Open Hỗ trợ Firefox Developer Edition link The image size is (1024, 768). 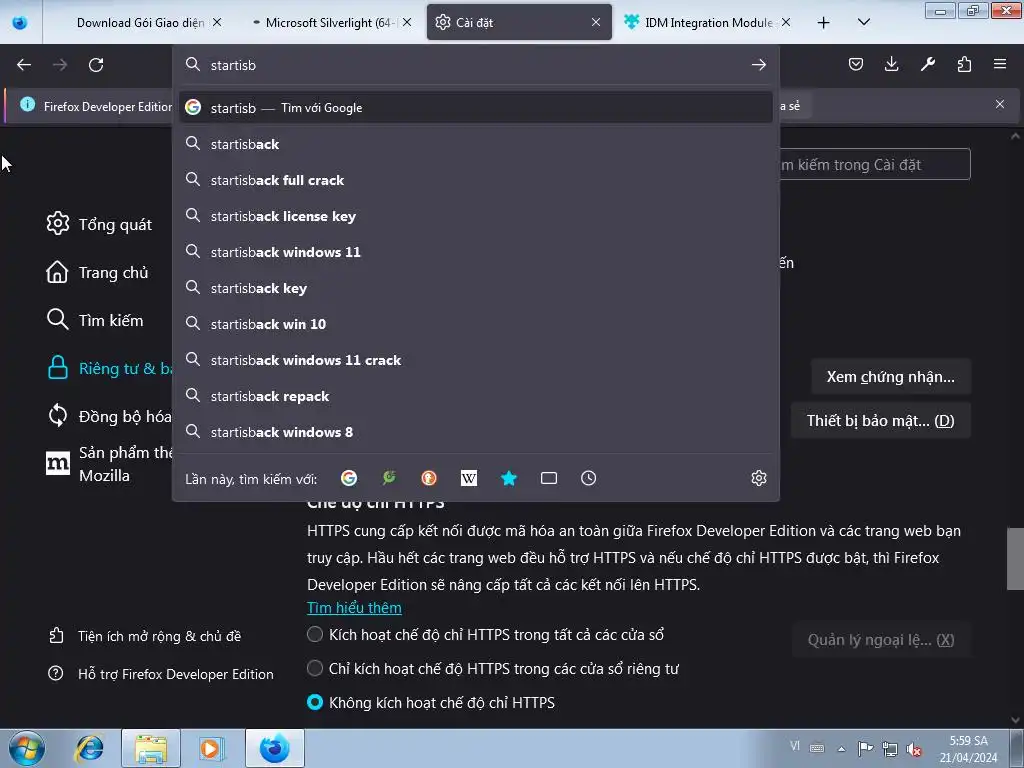[161, 673]
